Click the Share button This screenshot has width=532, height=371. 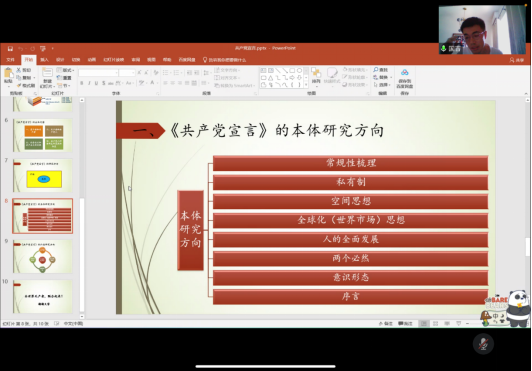coord(517,60)
